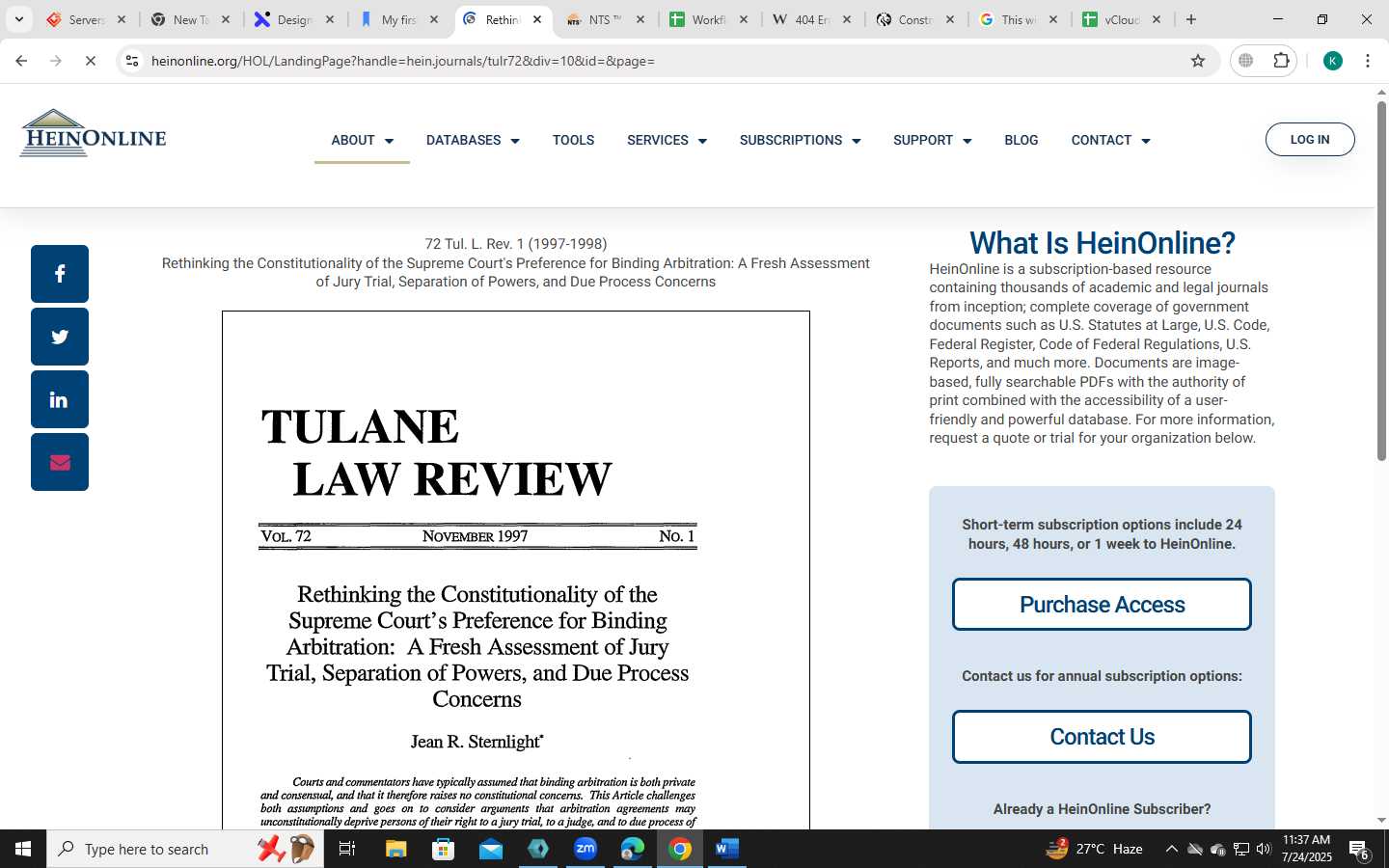Click Purchase Access button
Screen dimensions: 1389x868
[1102, 605]
